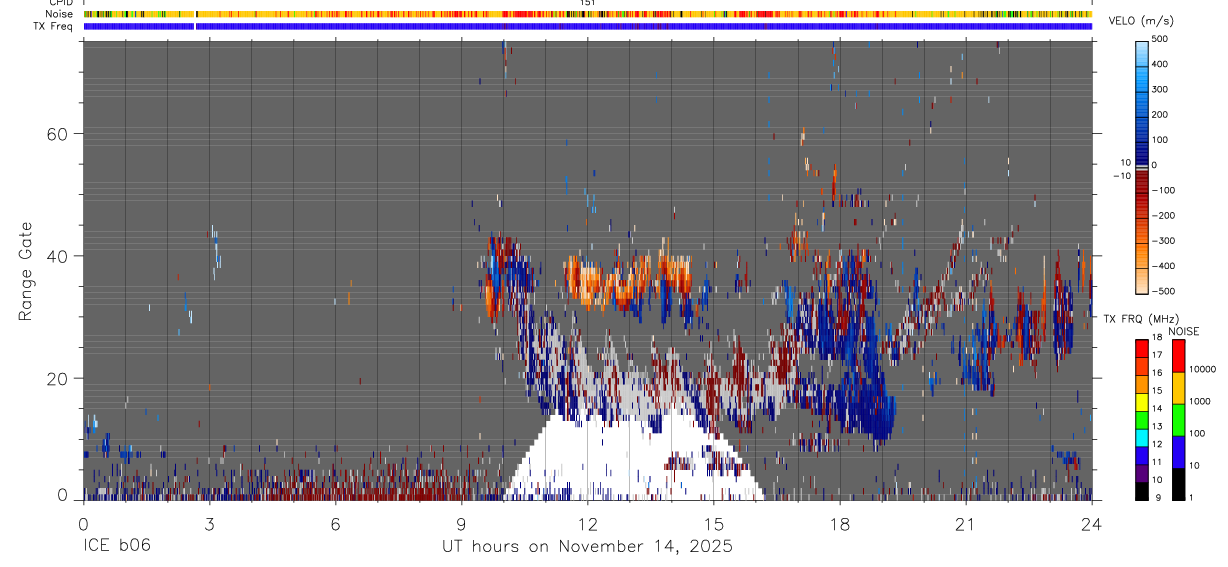The image size is (1228, 567).
Task: Click the 13 label on the TX FRQ legend
Action: [1156, 426]
